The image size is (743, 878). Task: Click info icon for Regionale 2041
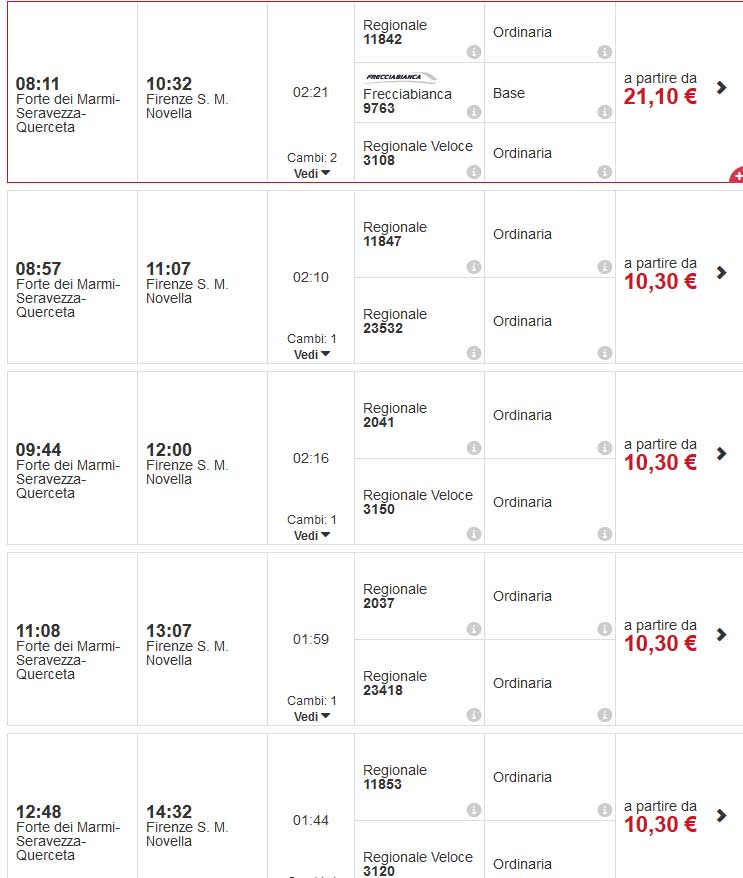tap(474, 448)
